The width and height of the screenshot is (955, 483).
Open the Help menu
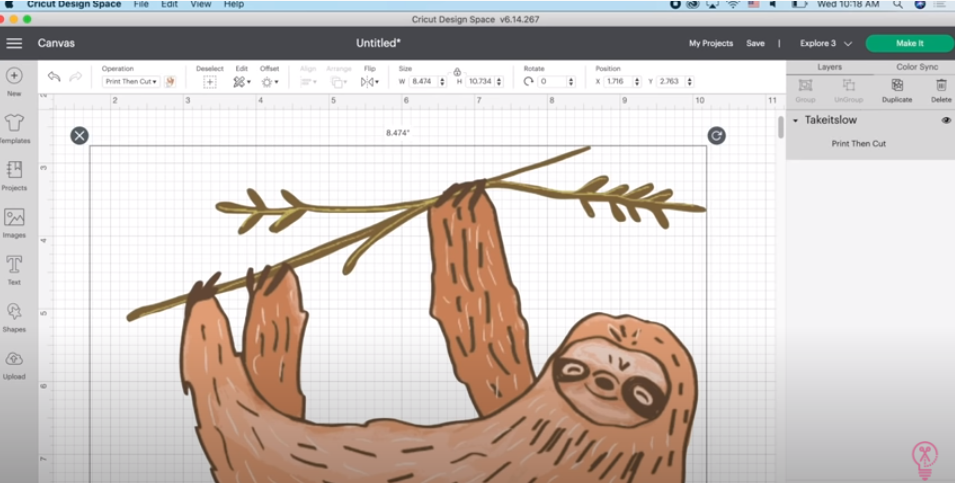(233, 4)
